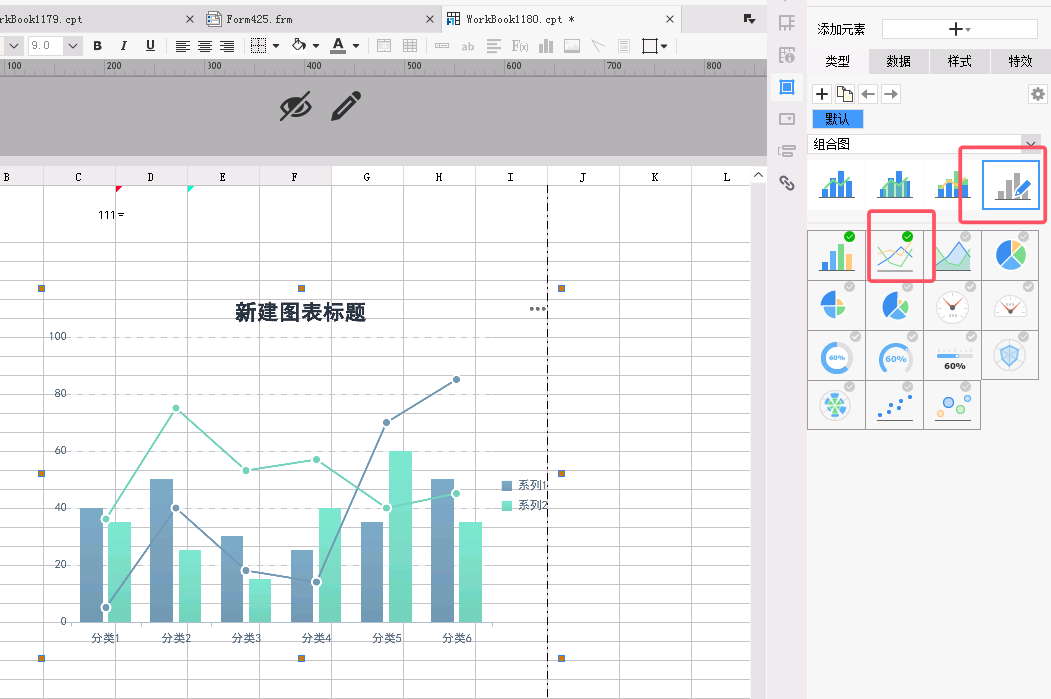Insert an image using the picture icon
This screenshot has width=1051, height=699.
tap(572, 46)
